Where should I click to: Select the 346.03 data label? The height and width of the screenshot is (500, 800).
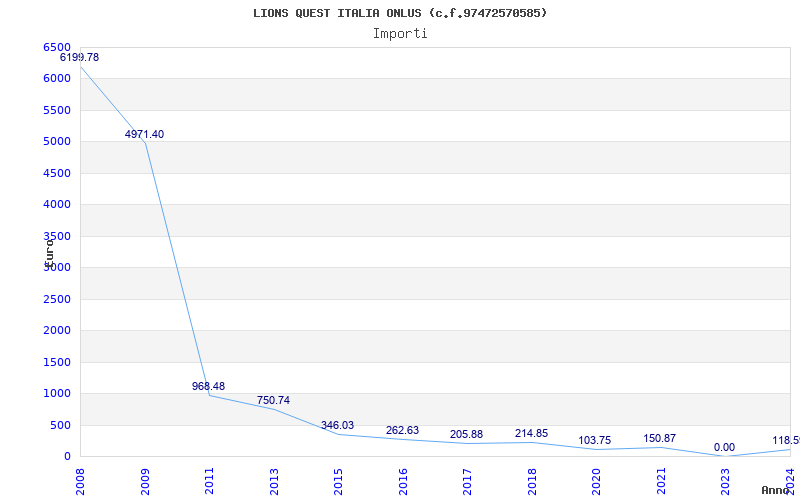coord(337,426)
